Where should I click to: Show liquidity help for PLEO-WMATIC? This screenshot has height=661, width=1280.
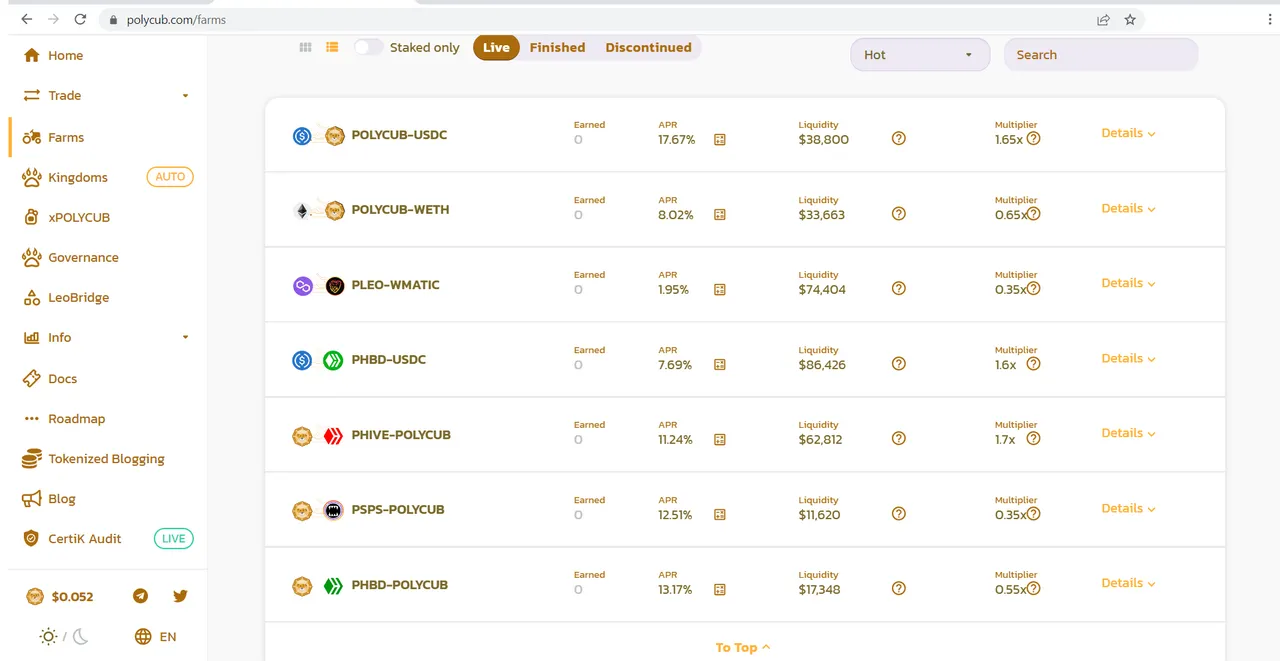click(x=898, y=289)
